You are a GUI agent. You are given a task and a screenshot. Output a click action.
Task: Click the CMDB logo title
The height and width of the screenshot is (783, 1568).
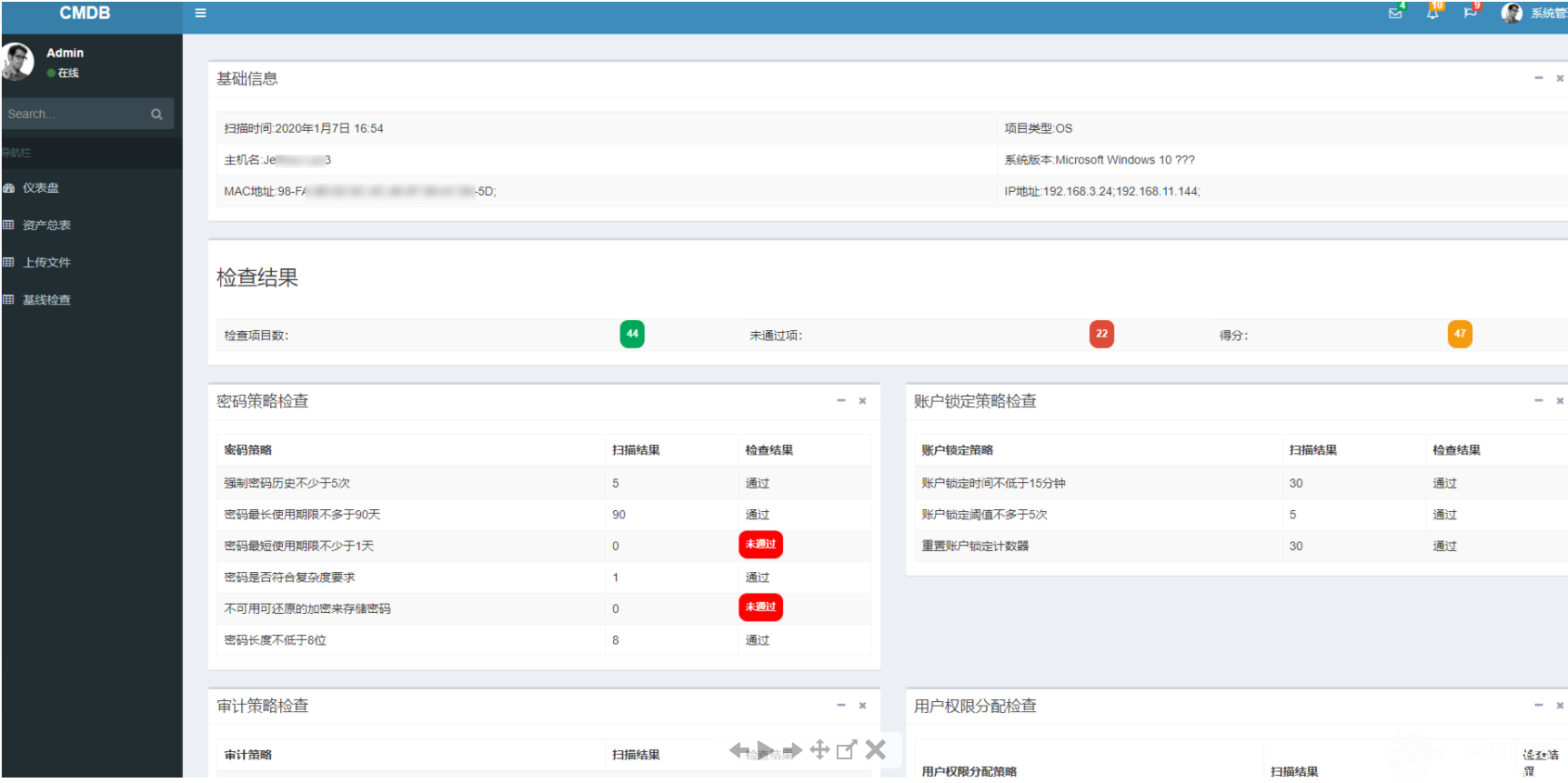pos(85,14)
